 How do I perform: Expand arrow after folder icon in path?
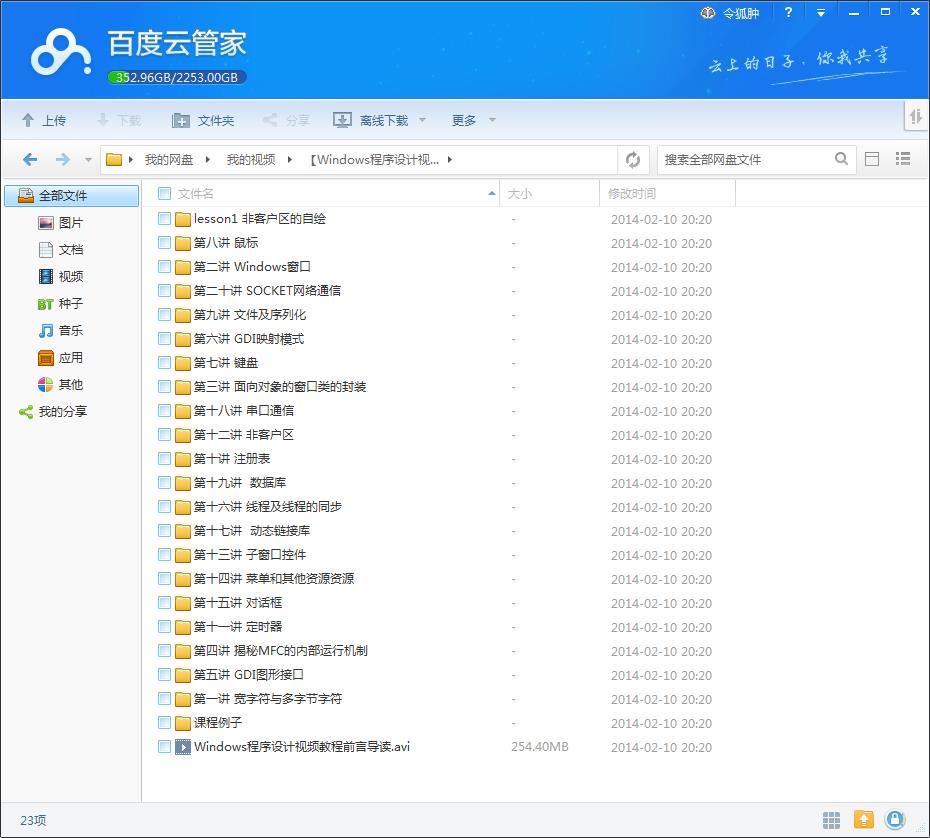pyautogui.click(x=130, y=159)
